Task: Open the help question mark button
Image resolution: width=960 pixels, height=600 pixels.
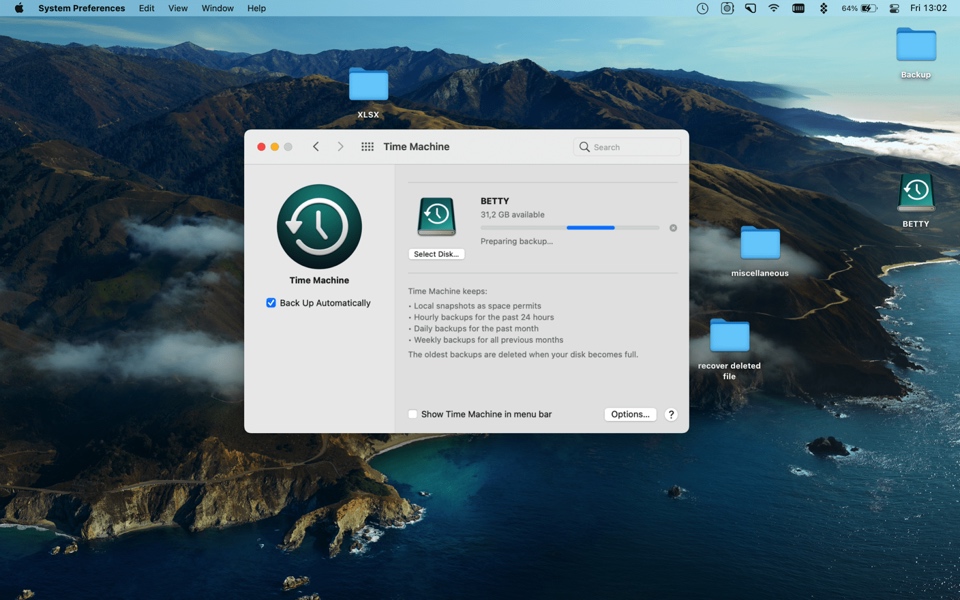Action: click(671, 414)
